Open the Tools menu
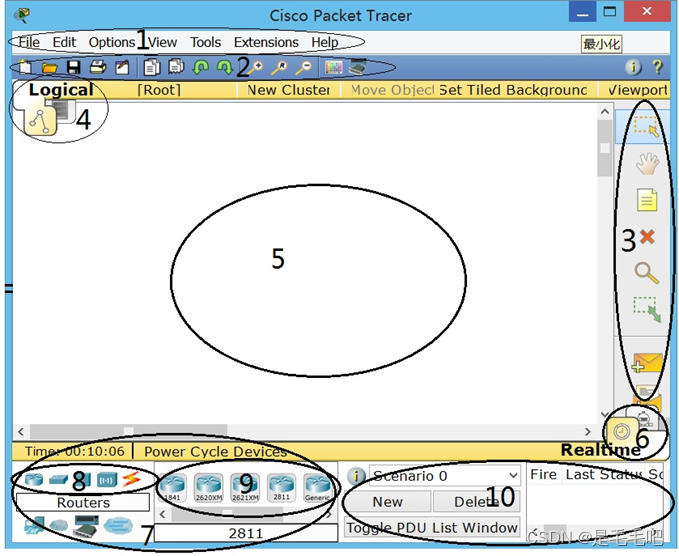Screen dimensions: 679x556 tap(205, 42)
